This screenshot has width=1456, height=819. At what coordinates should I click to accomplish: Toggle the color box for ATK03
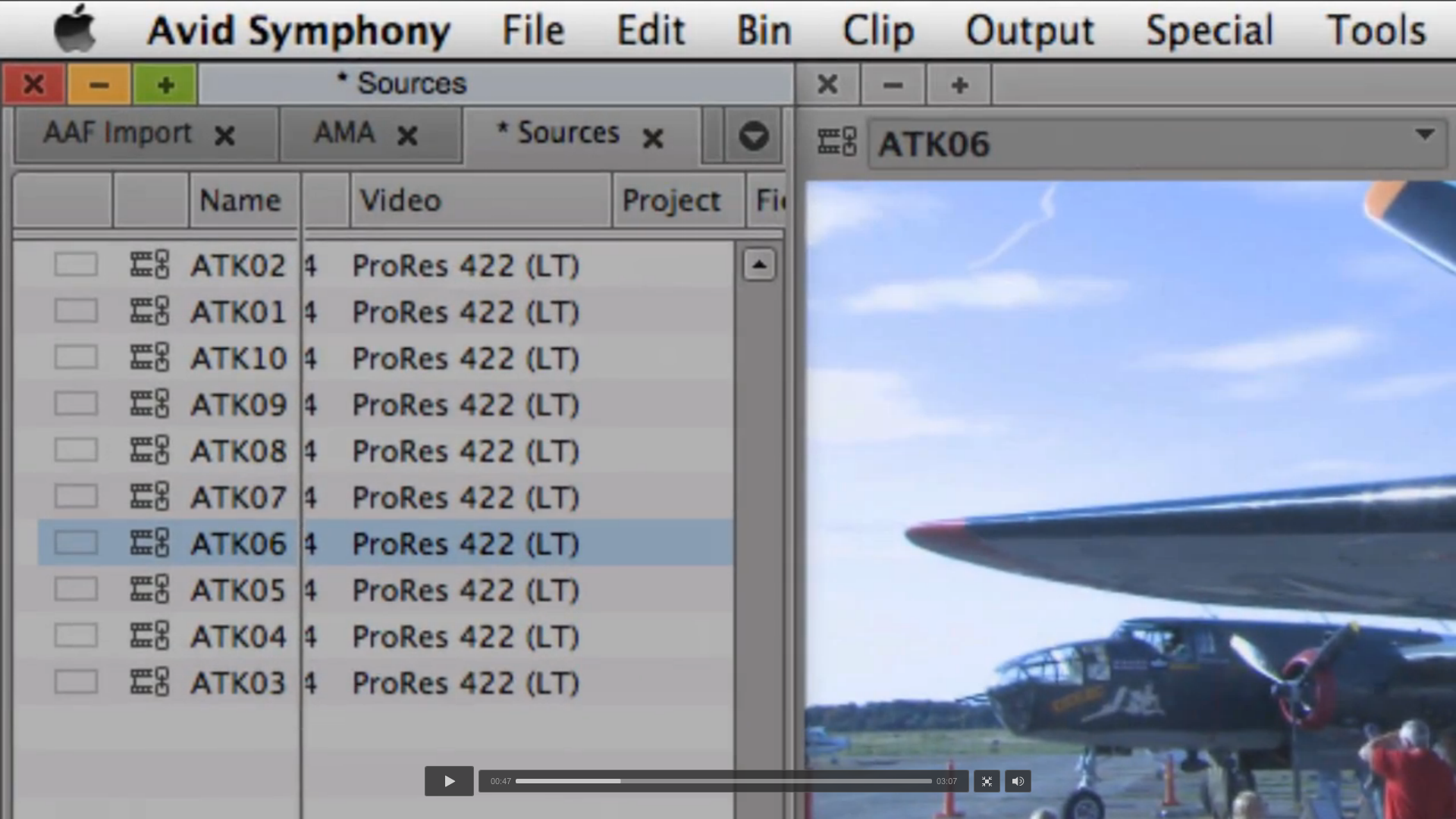tap(76, 682)
